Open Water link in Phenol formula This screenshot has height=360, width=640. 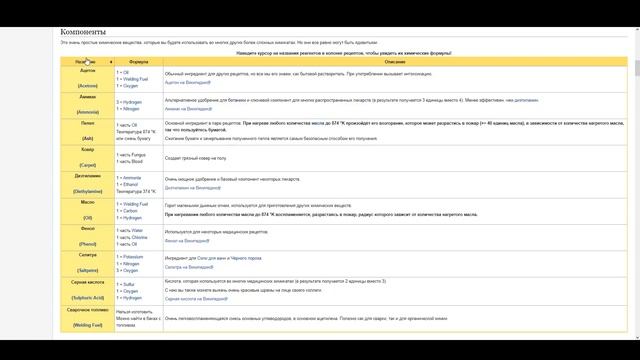coord(137,231)
